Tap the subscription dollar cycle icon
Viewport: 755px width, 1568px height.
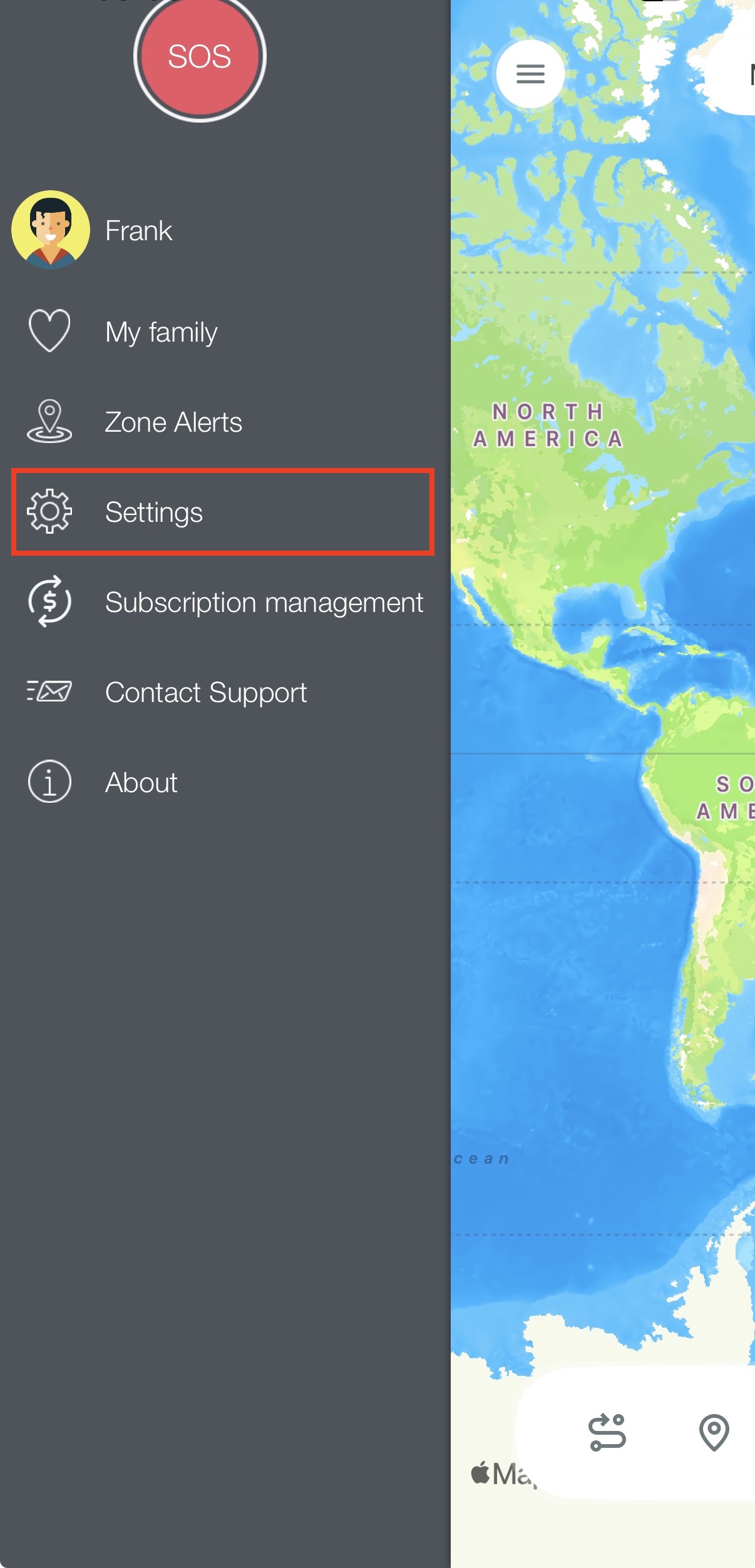pyautogui.click(x=49, y=601)
